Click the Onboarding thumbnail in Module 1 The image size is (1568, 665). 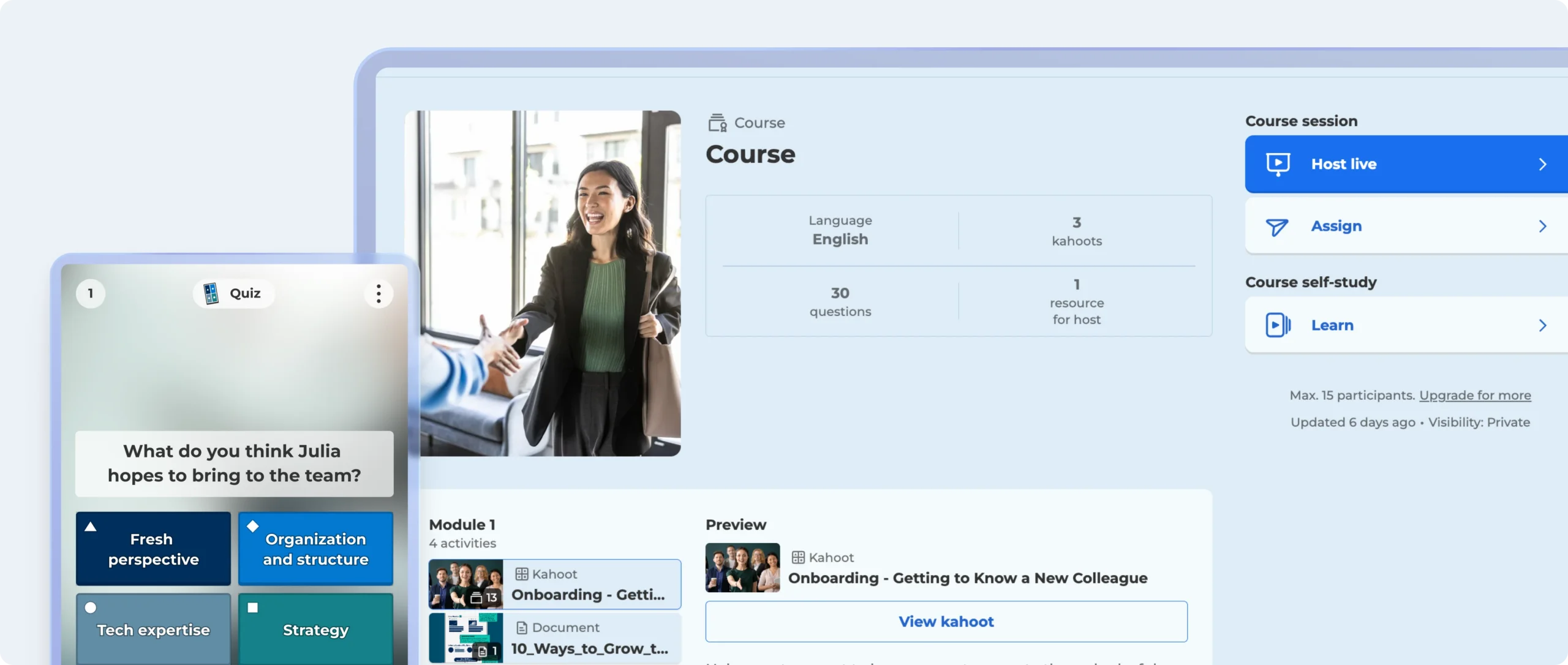coord(466,584)
